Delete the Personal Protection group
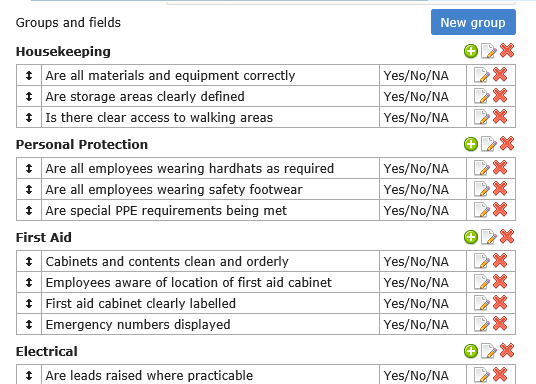Viewport: 536px width, 384px height. pos(507,144)
